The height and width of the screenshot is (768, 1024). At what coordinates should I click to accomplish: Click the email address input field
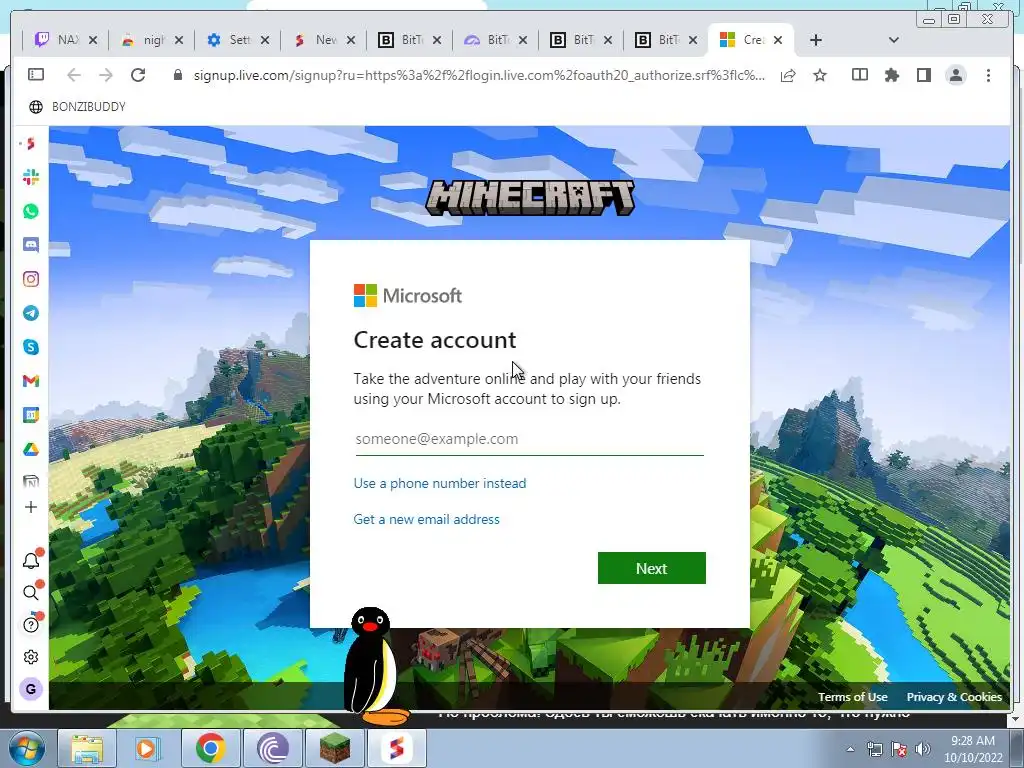(529, 439)
